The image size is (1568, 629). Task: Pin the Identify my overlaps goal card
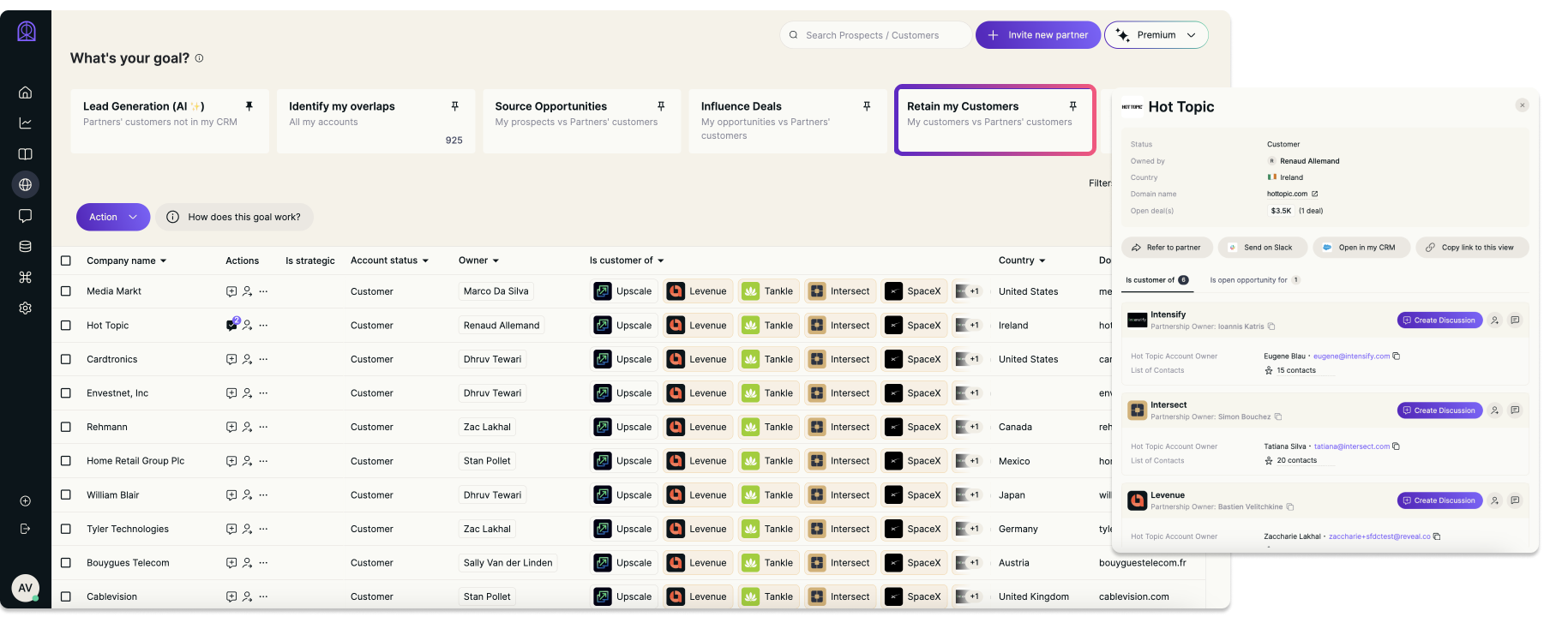click(x=455, y=106)
